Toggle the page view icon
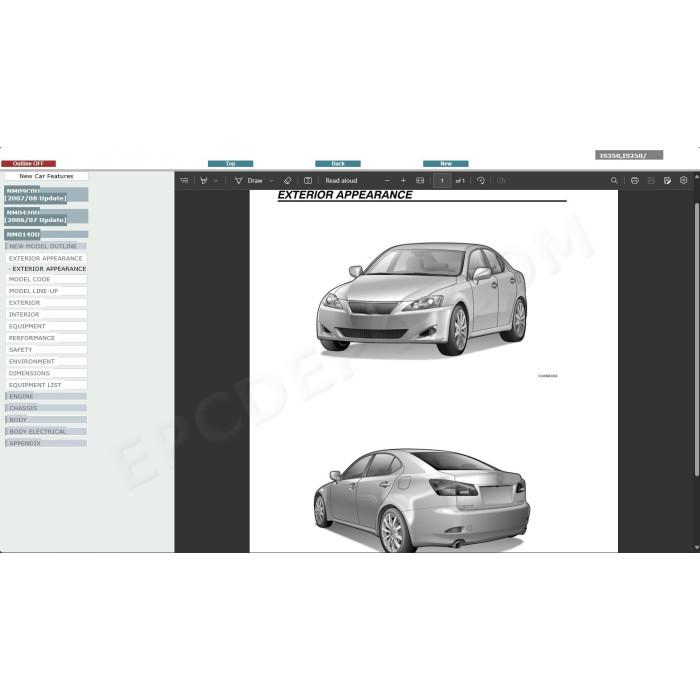 (x=308, y=180)
